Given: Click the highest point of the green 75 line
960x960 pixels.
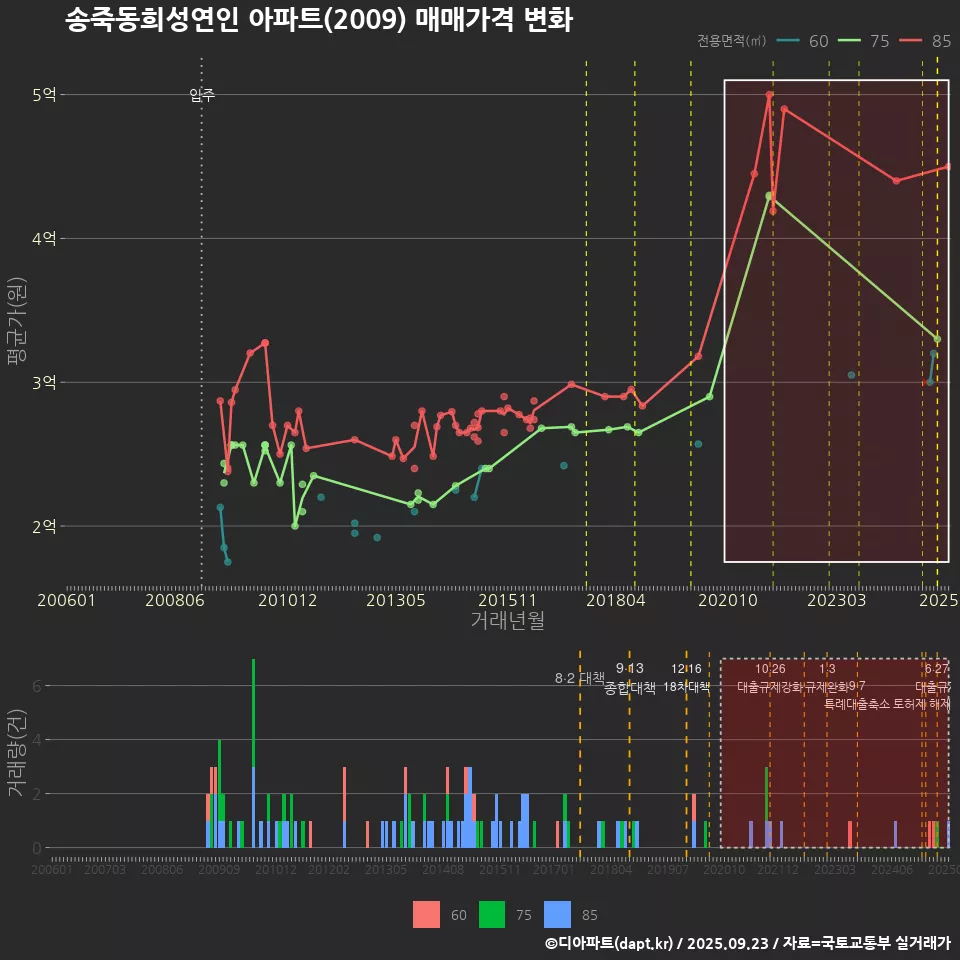Looking at the screenshot, I should click(769, 196).
